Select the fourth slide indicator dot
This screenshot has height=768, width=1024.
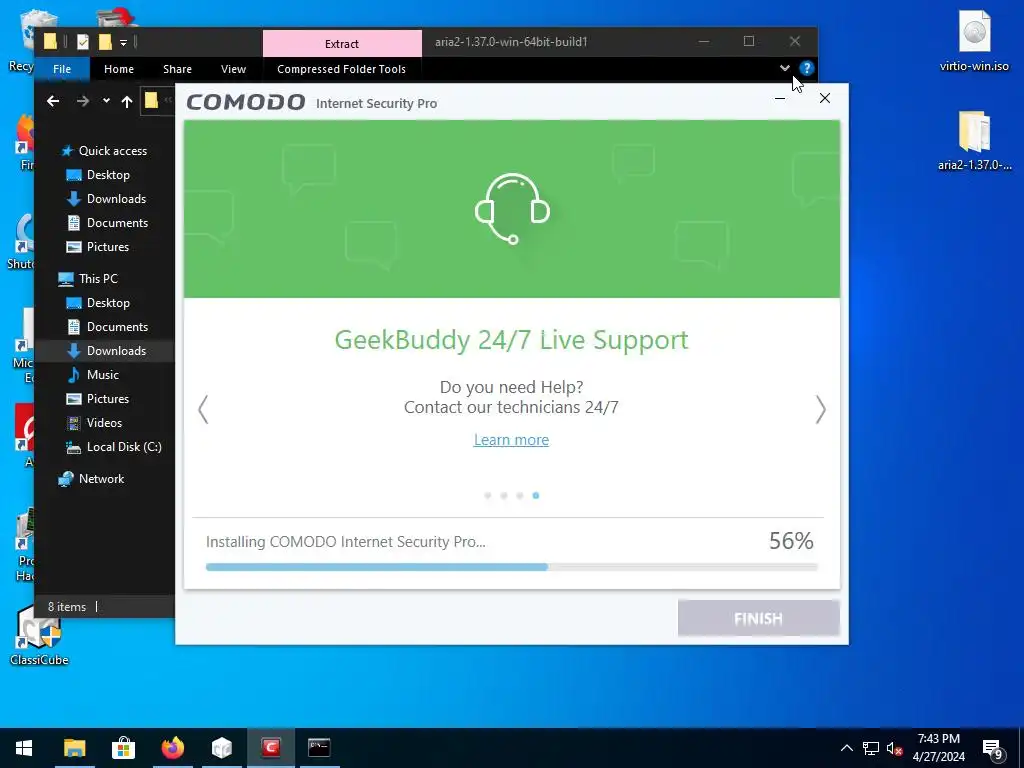point(536,496)
